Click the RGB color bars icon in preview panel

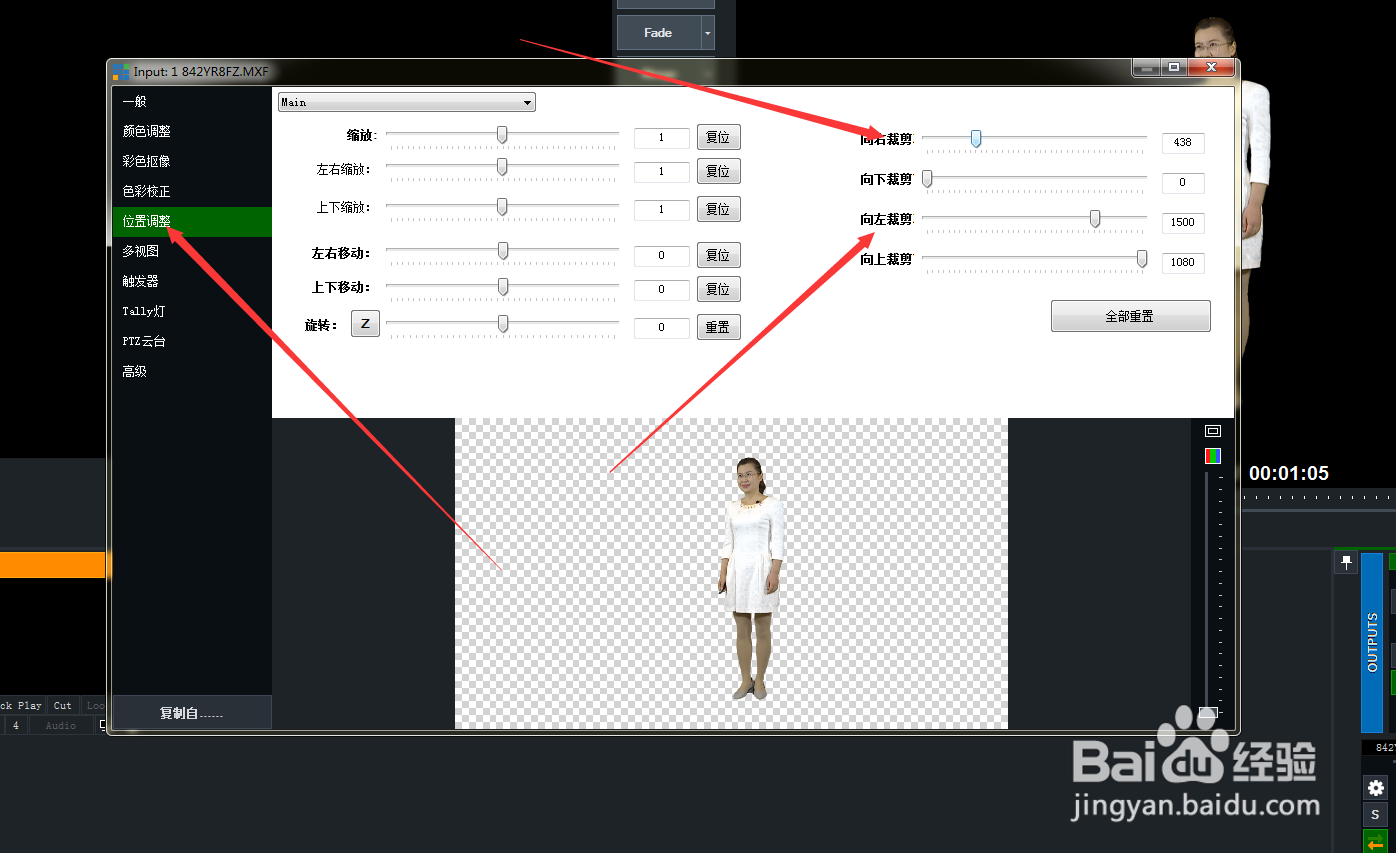(1212, 455)
